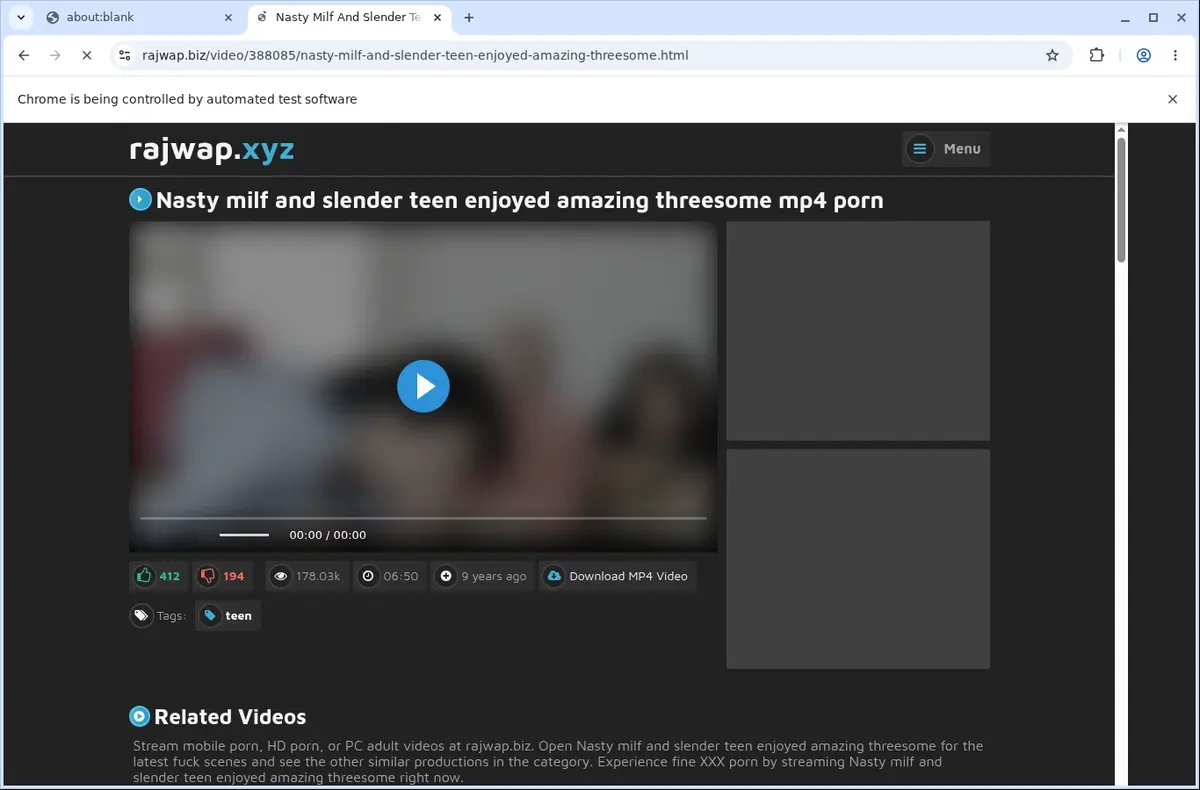Go back to previous page
The image size is (1200, 790).
pos(24,55)
